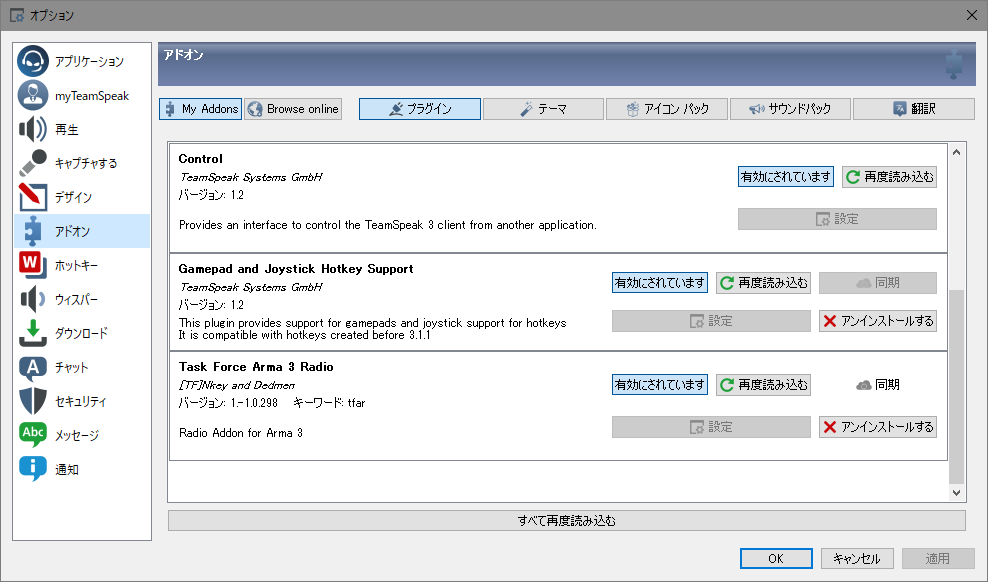Click the キャンセル button
Image resolution: width=988 pixels, height=582 pixels.
[x=857, y=559]
